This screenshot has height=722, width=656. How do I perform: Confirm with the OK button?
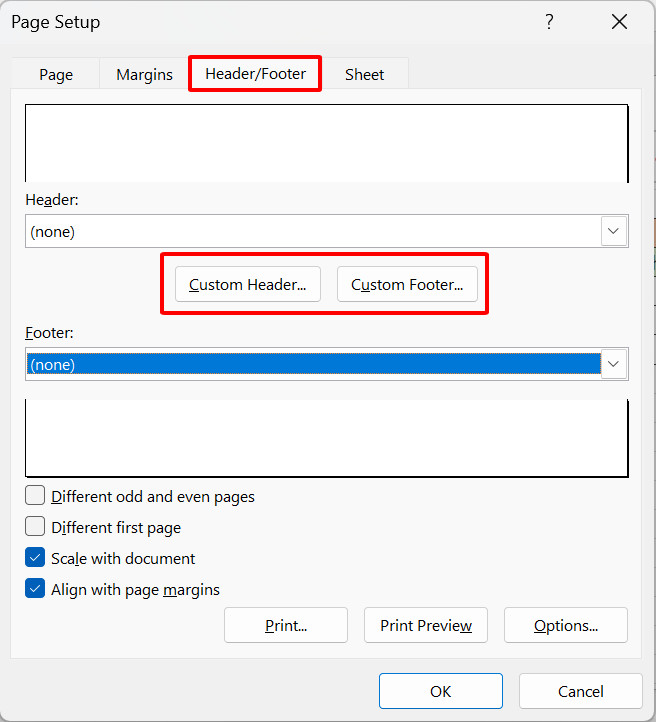(x=440, y=691)
